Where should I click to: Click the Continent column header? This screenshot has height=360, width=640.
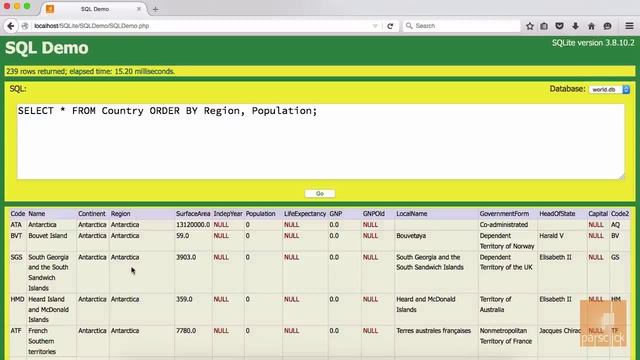click(92, 213)
